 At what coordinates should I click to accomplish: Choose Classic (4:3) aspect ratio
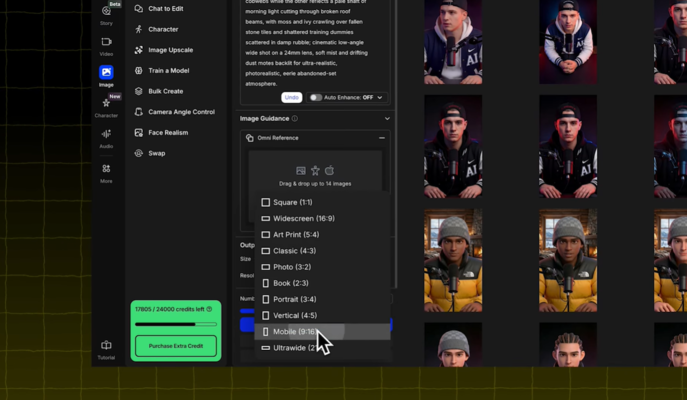322,251
